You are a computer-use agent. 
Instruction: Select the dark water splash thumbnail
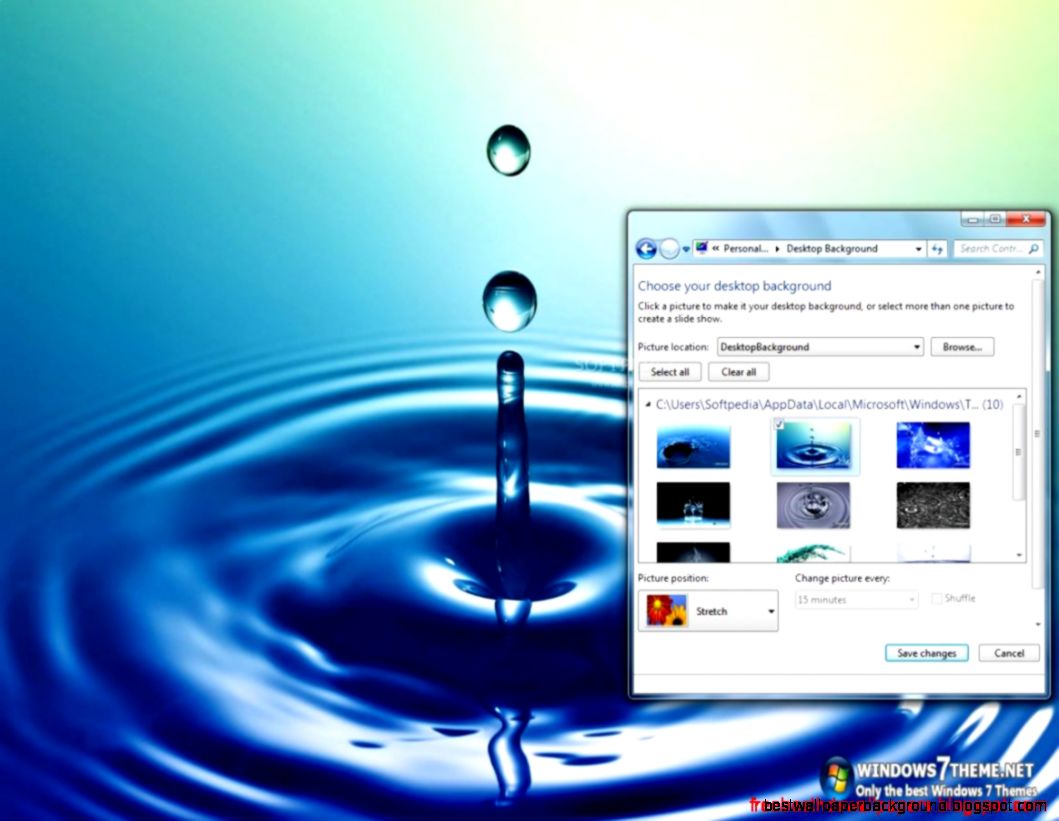click(x=693, y=446)
